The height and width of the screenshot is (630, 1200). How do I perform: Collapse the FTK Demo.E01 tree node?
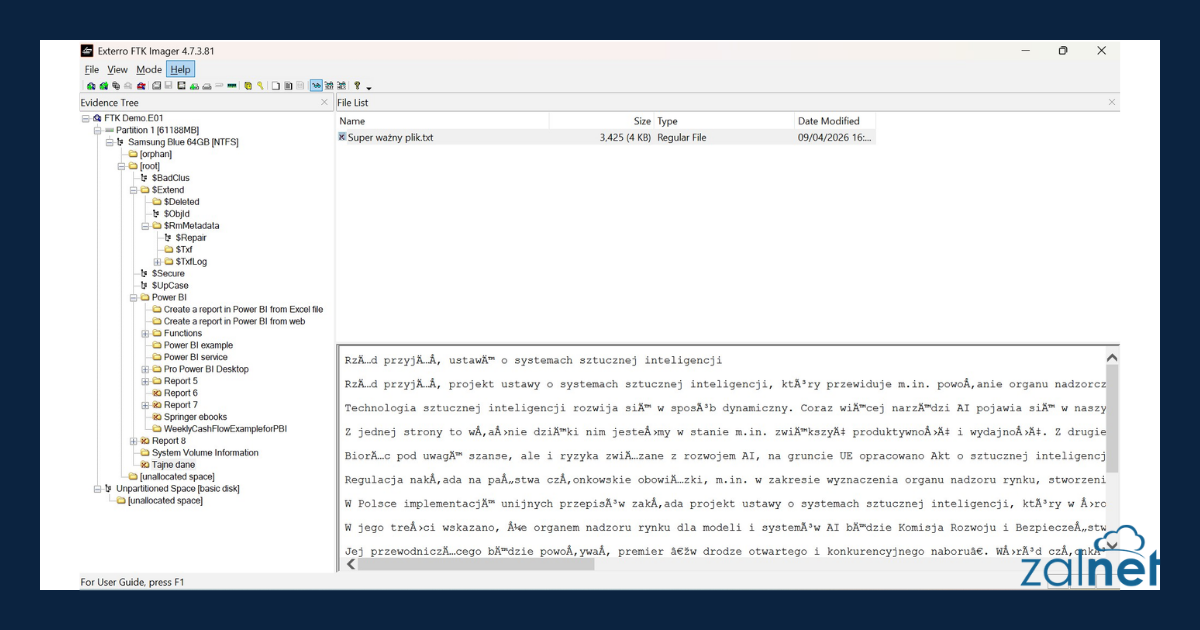pos(86,118)
